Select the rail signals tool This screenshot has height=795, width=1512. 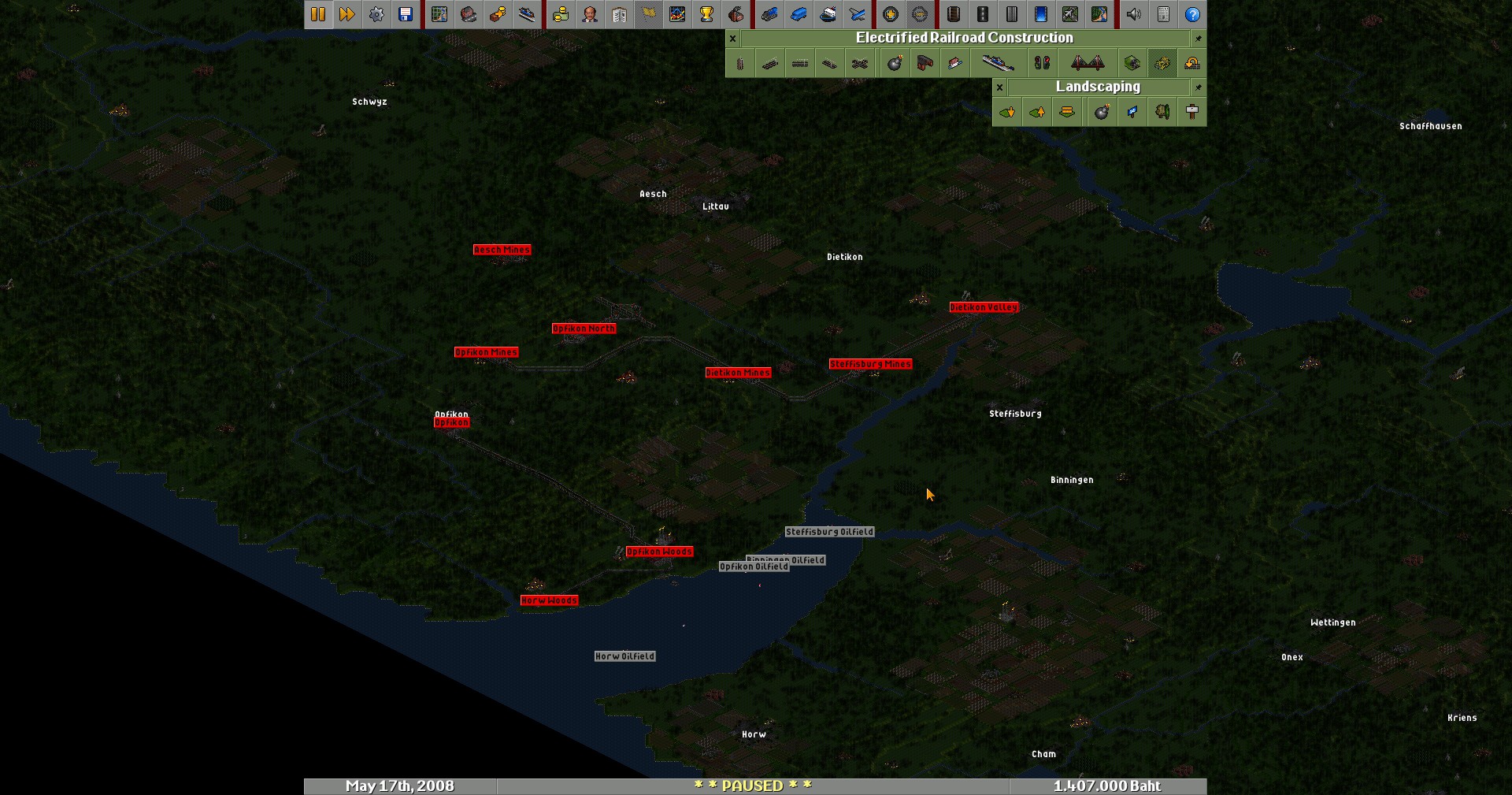coord(1042,64)
